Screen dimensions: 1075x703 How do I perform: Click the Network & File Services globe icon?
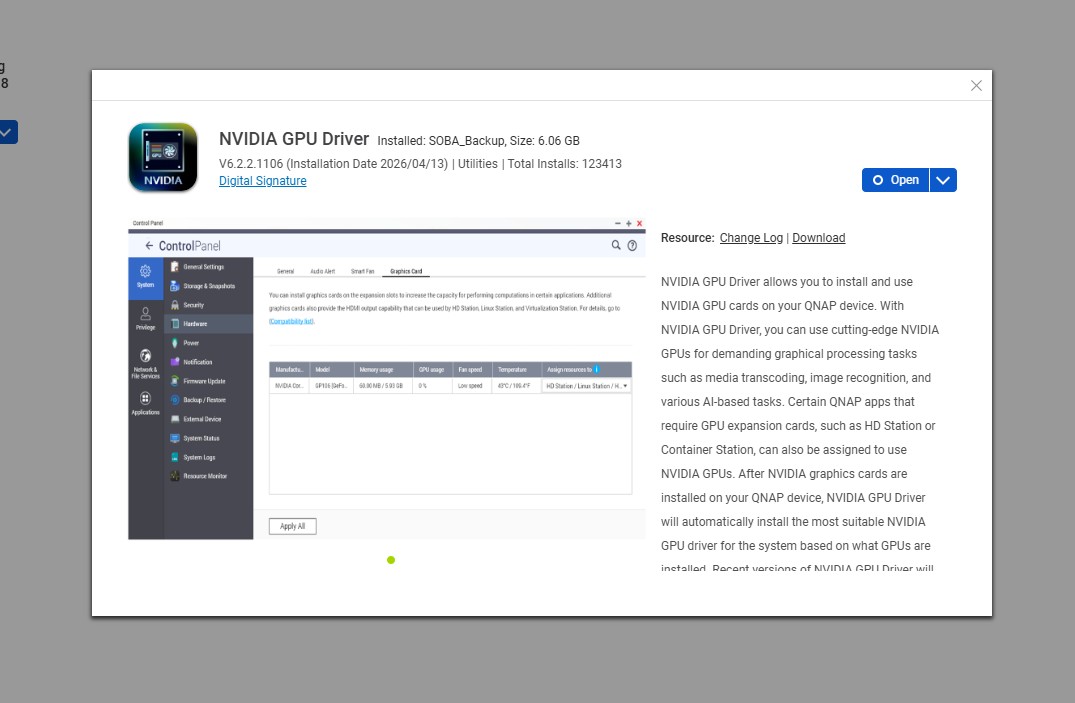145,356
